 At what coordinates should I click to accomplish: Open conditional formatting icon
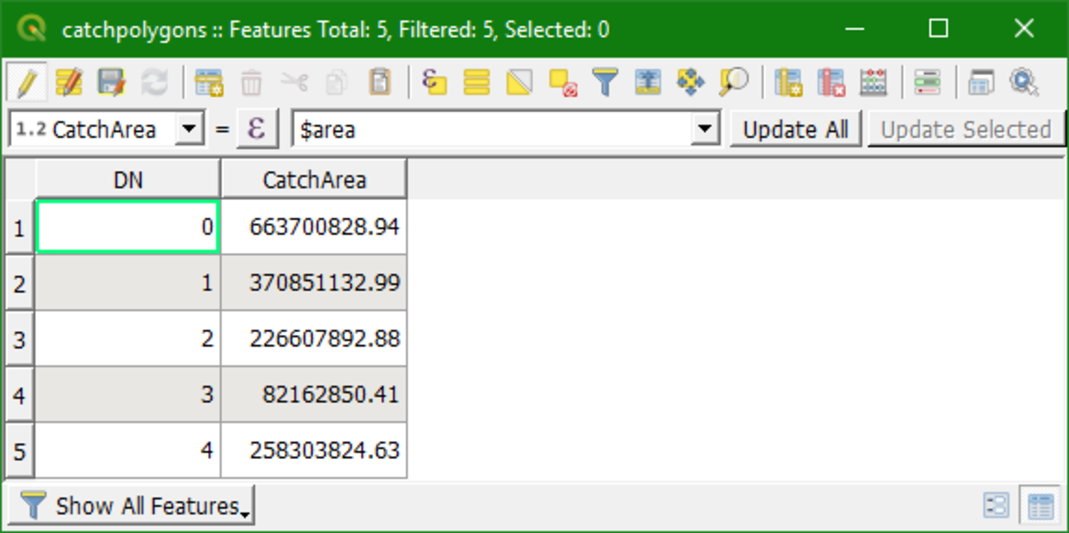click(x=927, y=83)
